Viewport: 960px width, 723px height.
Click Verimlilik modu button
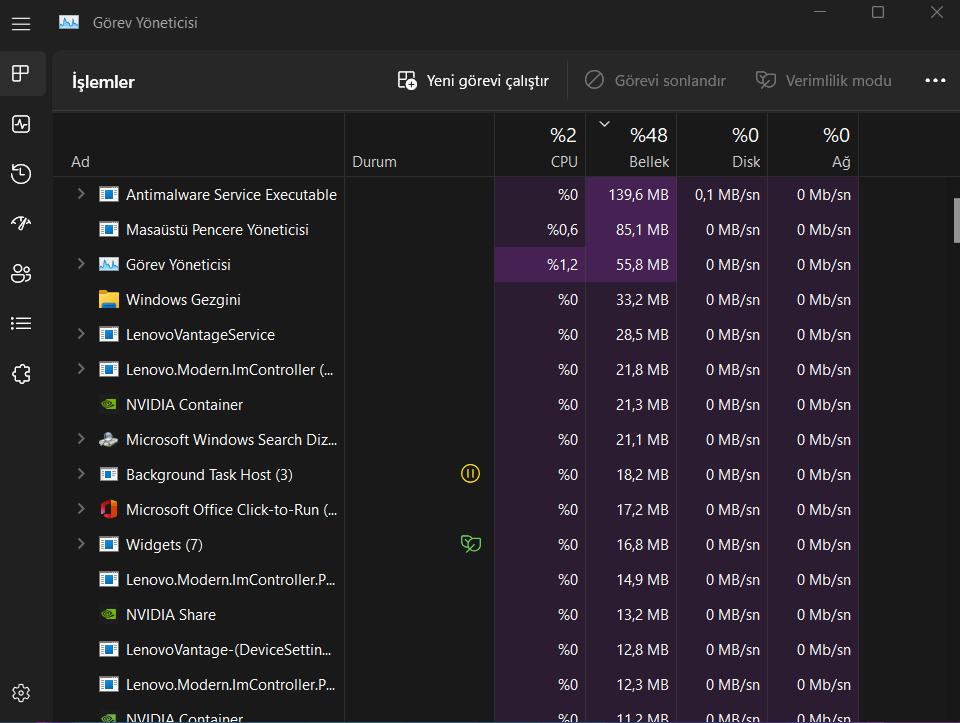point(823,81)
